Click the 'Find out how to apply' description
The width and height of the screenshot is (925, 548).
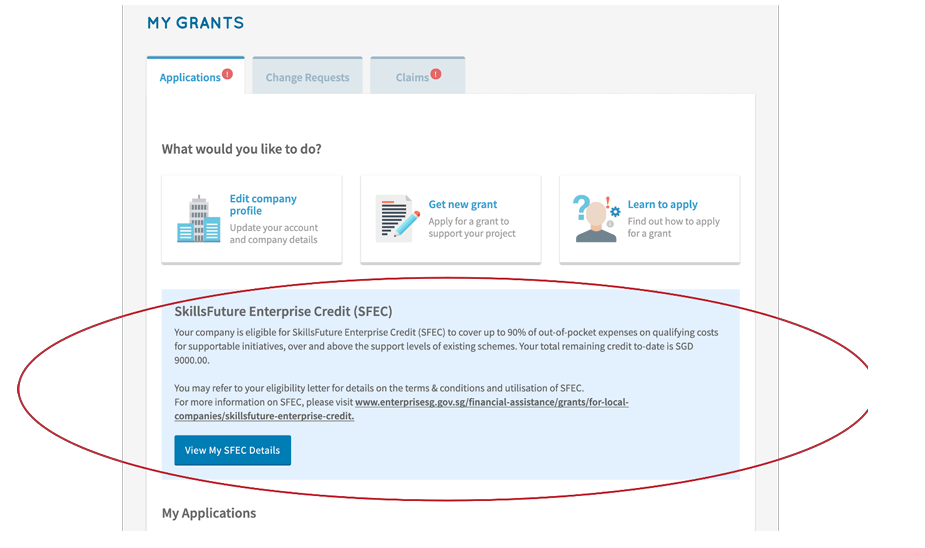tap(673, 228)
